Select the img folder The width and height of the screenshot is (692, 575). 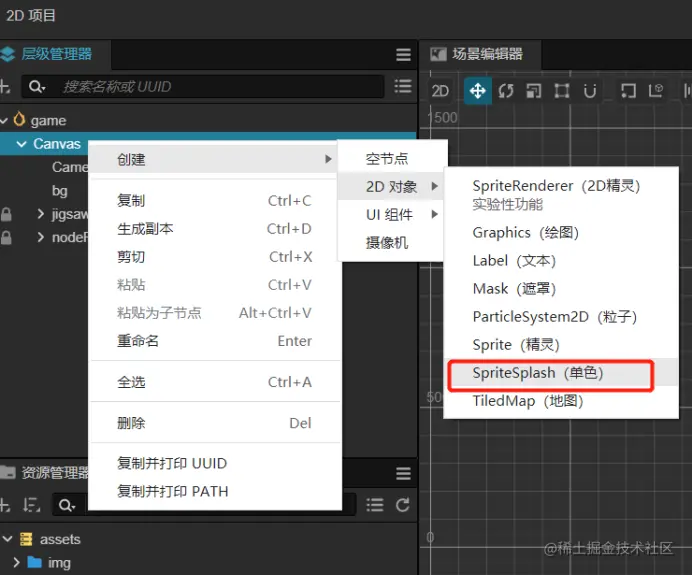click(59, 563)
